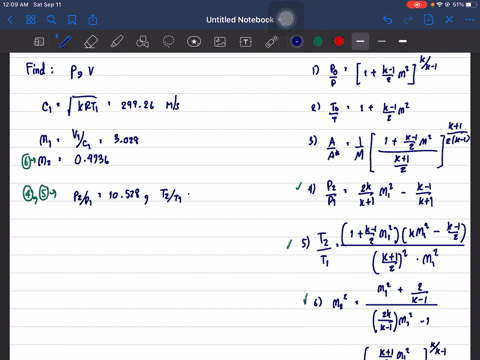The image size is (480, 360).
Task: Select the Image insert tool
Action: coord(220,42)
